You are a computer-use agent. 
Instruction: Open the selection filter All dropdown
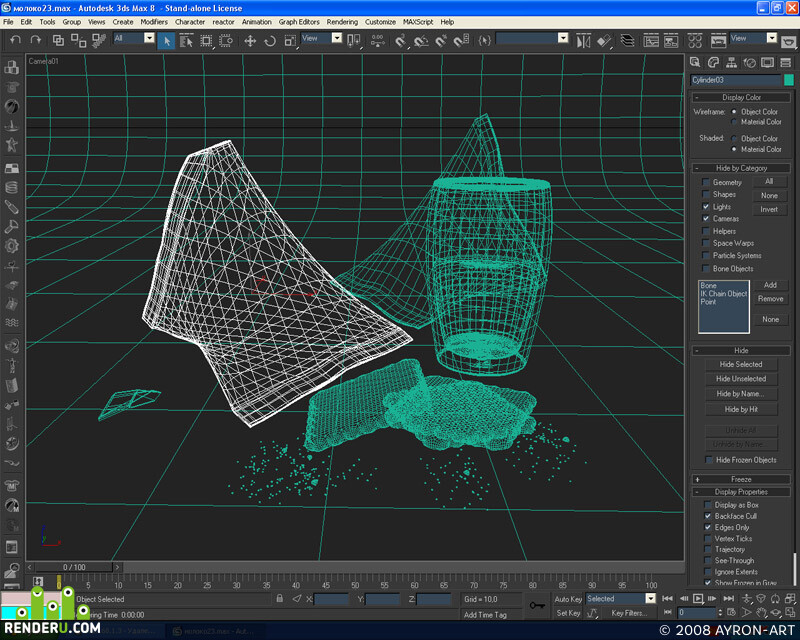(x=134, y=38)
